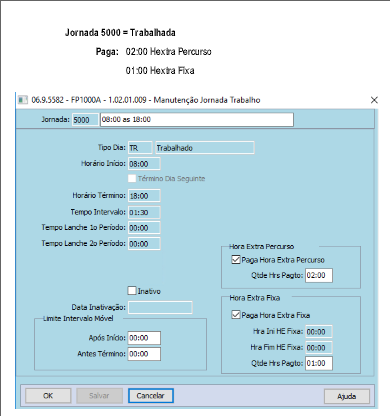Close the Manutenção Jornada Trabalho window

[374, 100]
